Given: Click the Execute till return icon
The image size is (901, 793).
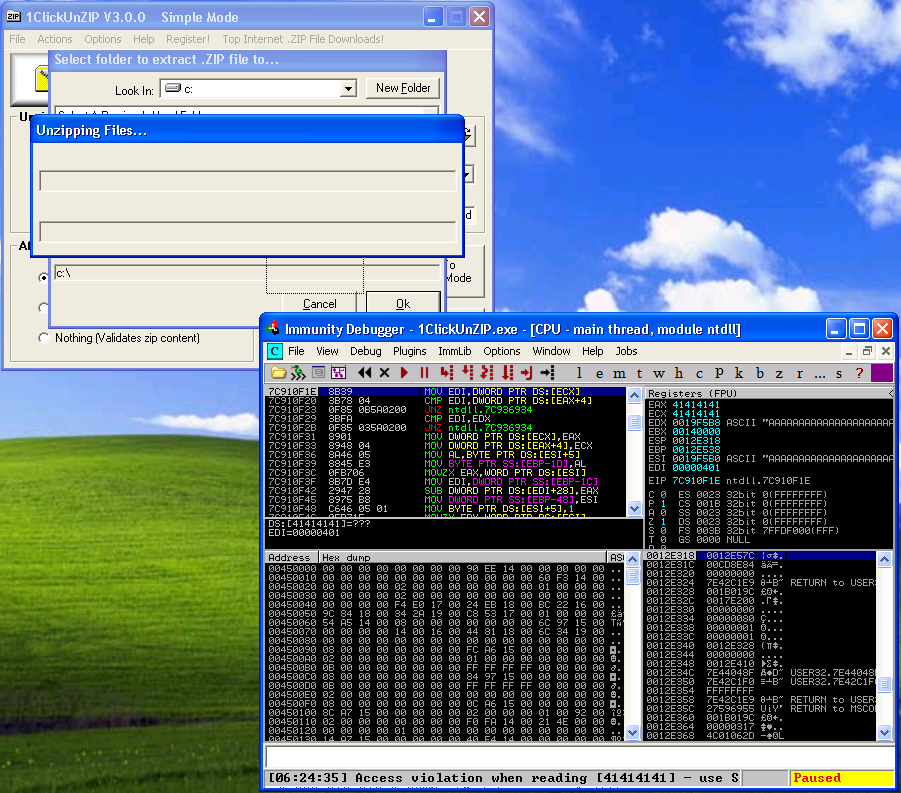Looking at the screenshot, I should [526, 373].
